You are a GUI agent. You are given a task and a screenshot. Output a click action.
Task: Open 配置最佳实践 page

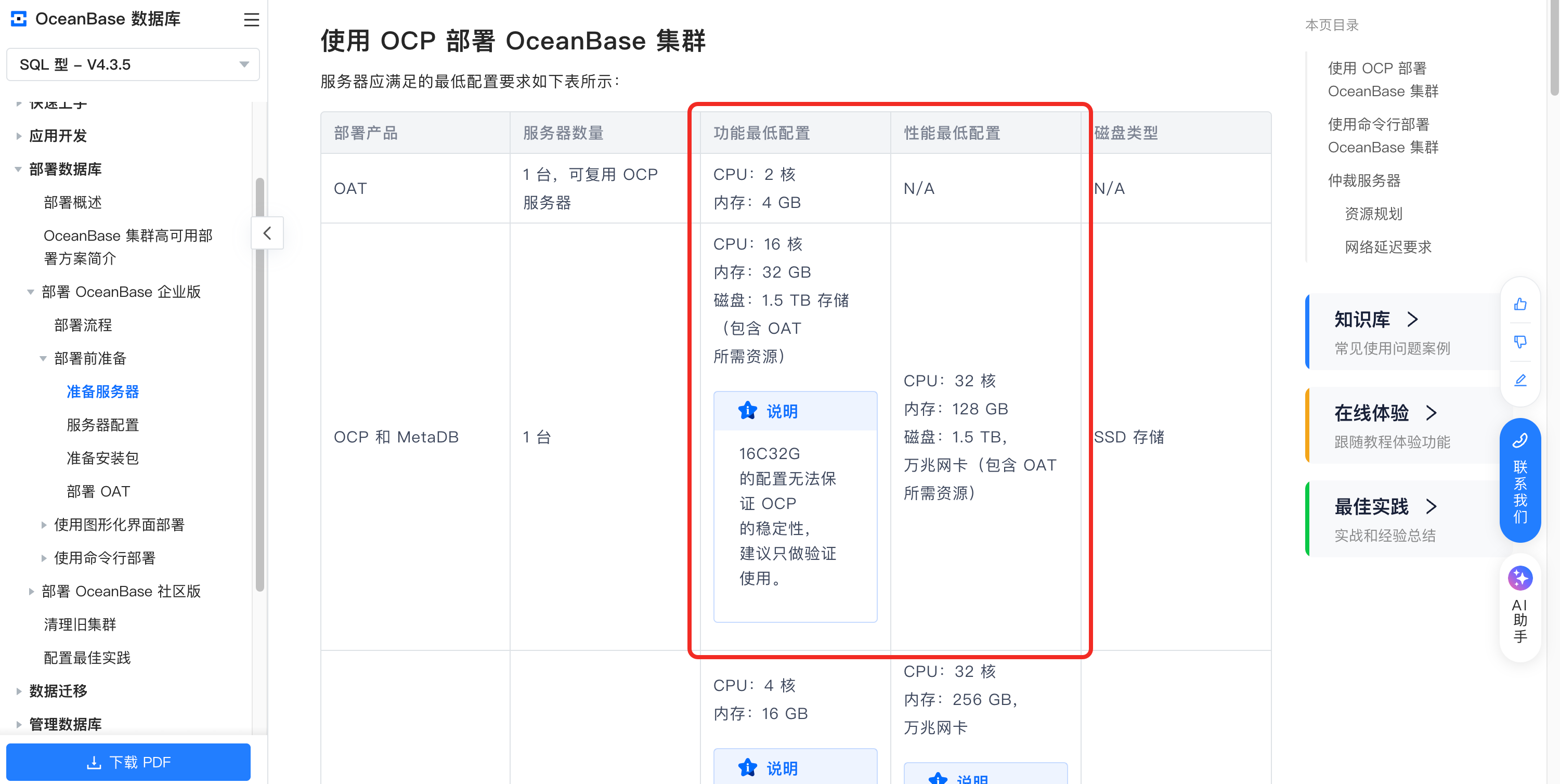pyautogui.click(x=87, y=658)
